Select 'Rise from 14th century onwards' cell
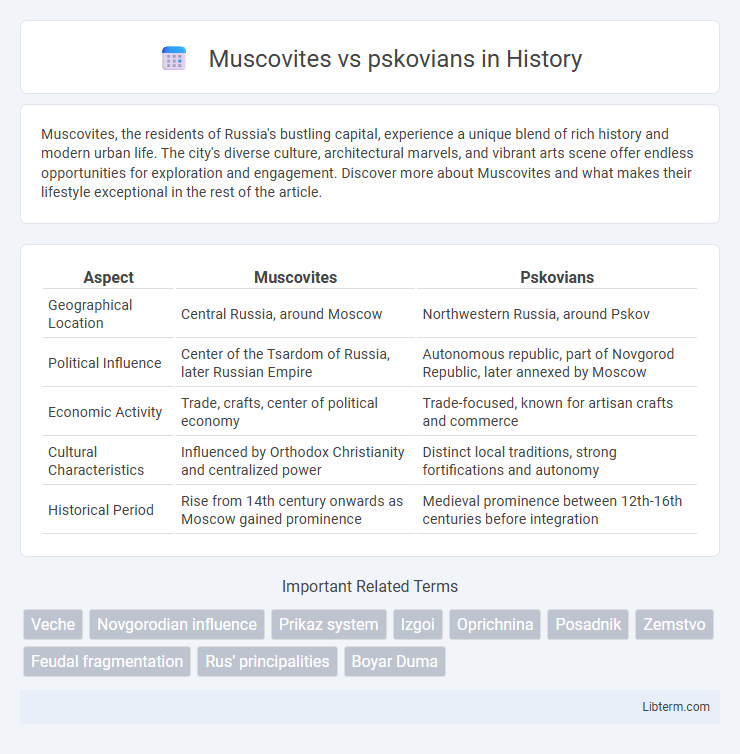The width and height of the screenshot is (740, 754). 295,510
